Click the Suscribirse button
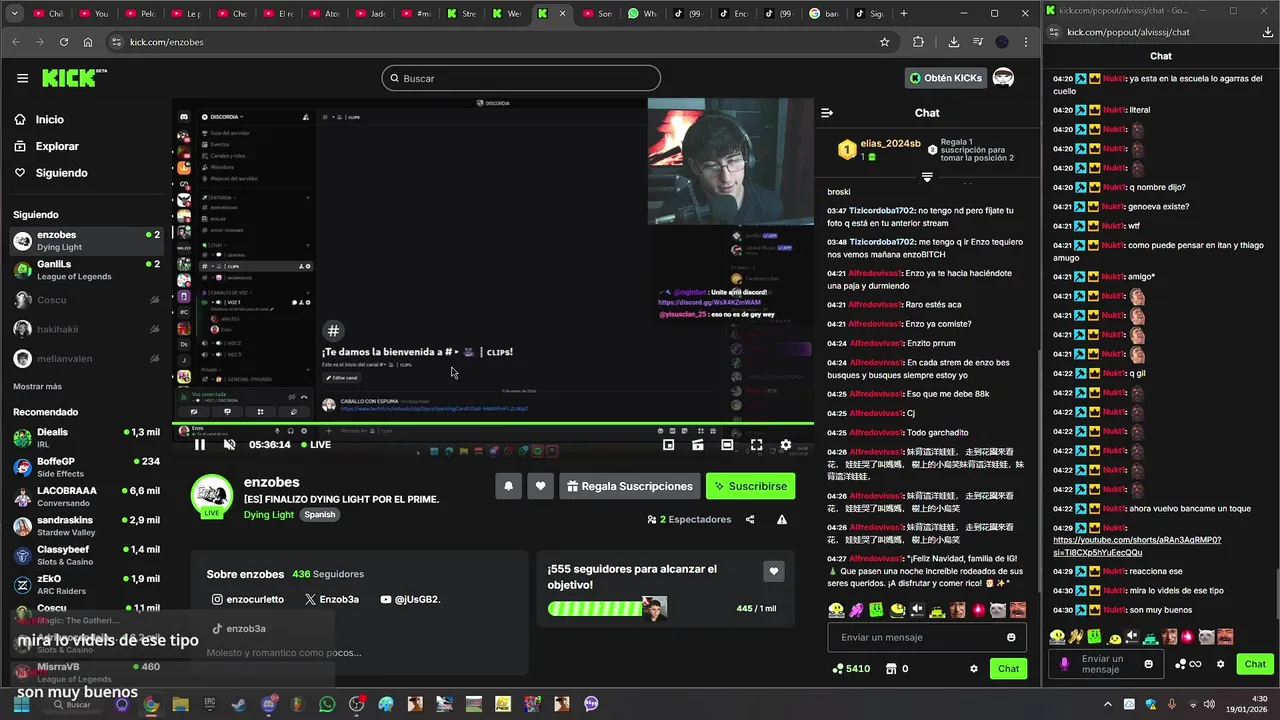The width and height of the screenshot is (1280, 720). tap(750, 486)
